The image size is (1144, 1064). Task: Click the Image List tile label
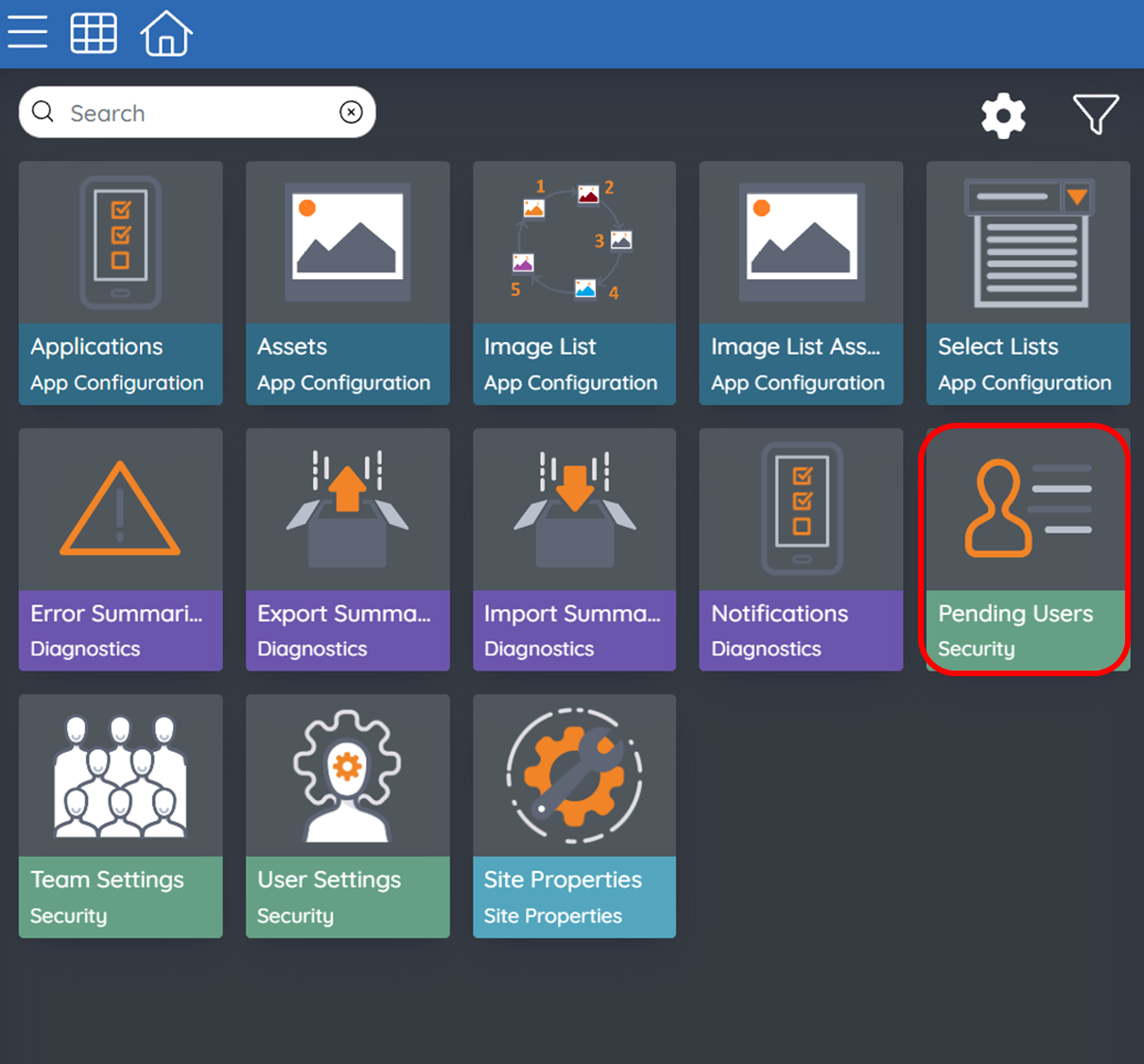click(540, 347)
